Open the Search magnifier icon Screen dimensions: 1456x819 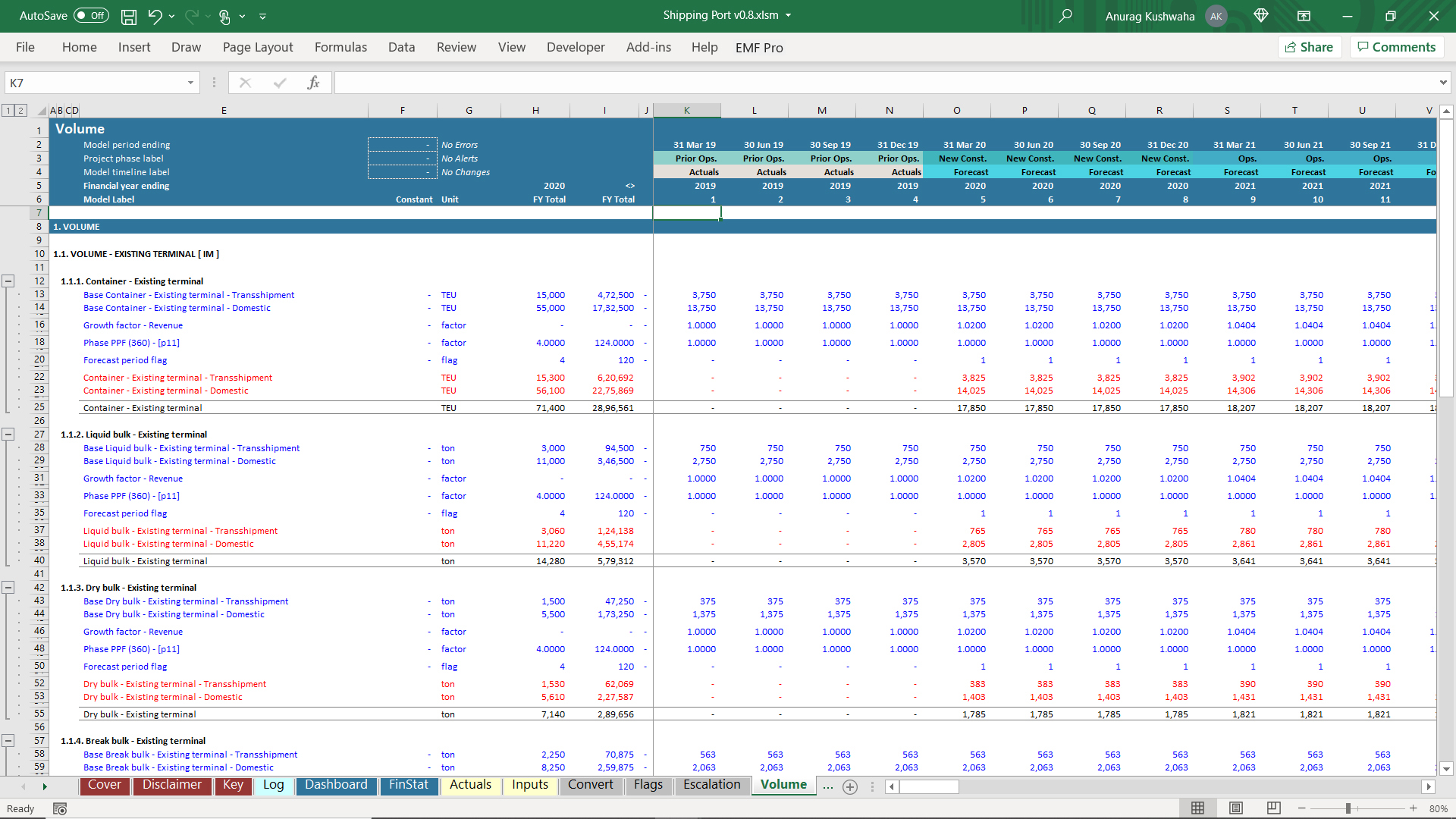(x=1065, y=16)
